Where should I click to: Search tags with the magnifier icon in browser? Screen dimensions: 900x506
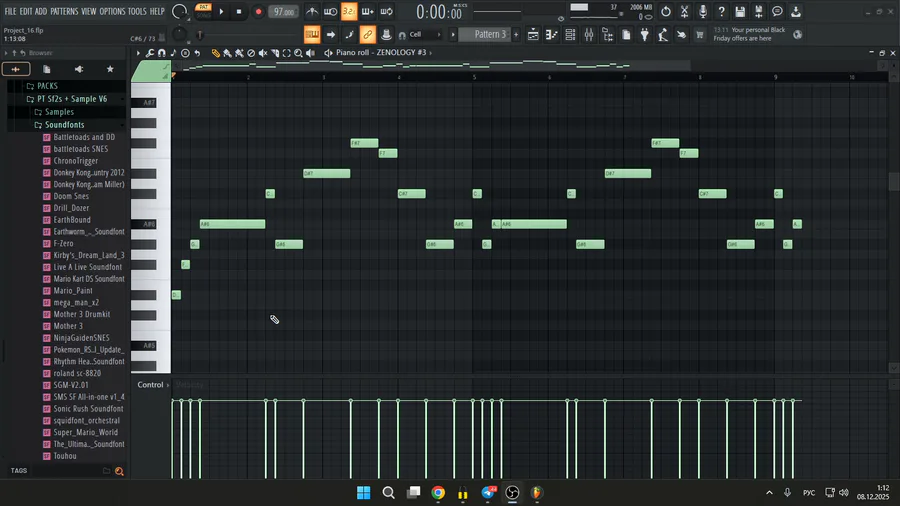tap(119, 471)
